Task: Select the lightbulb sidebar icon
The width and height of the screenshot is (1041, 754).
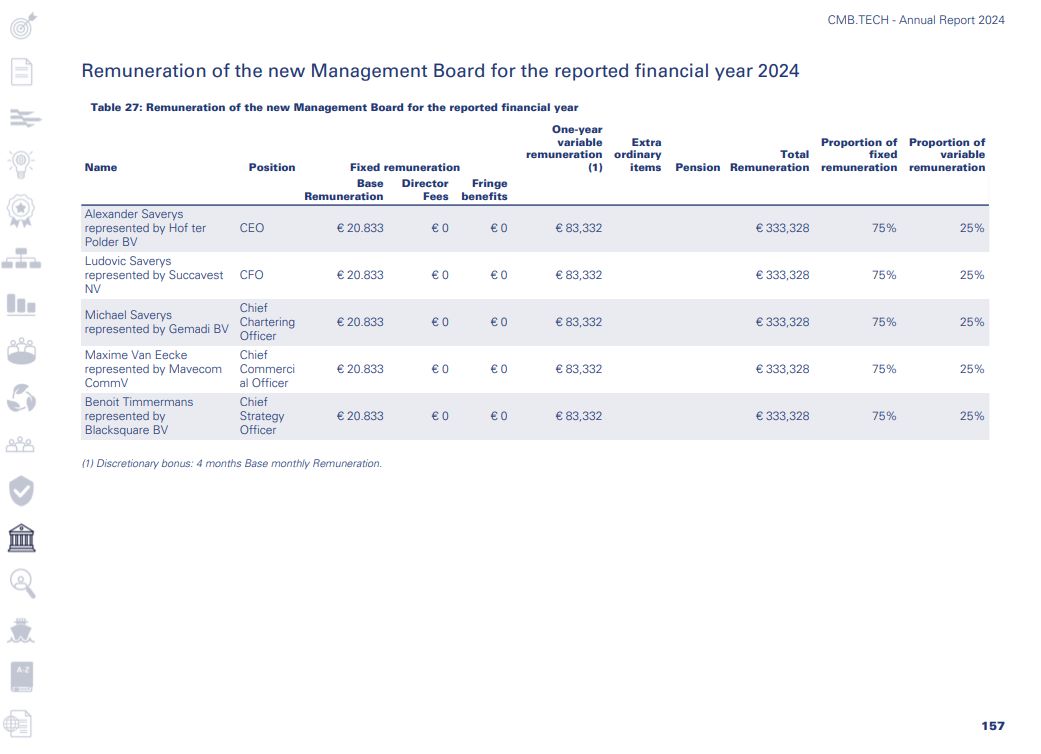Action: click(x=22, y=163)
